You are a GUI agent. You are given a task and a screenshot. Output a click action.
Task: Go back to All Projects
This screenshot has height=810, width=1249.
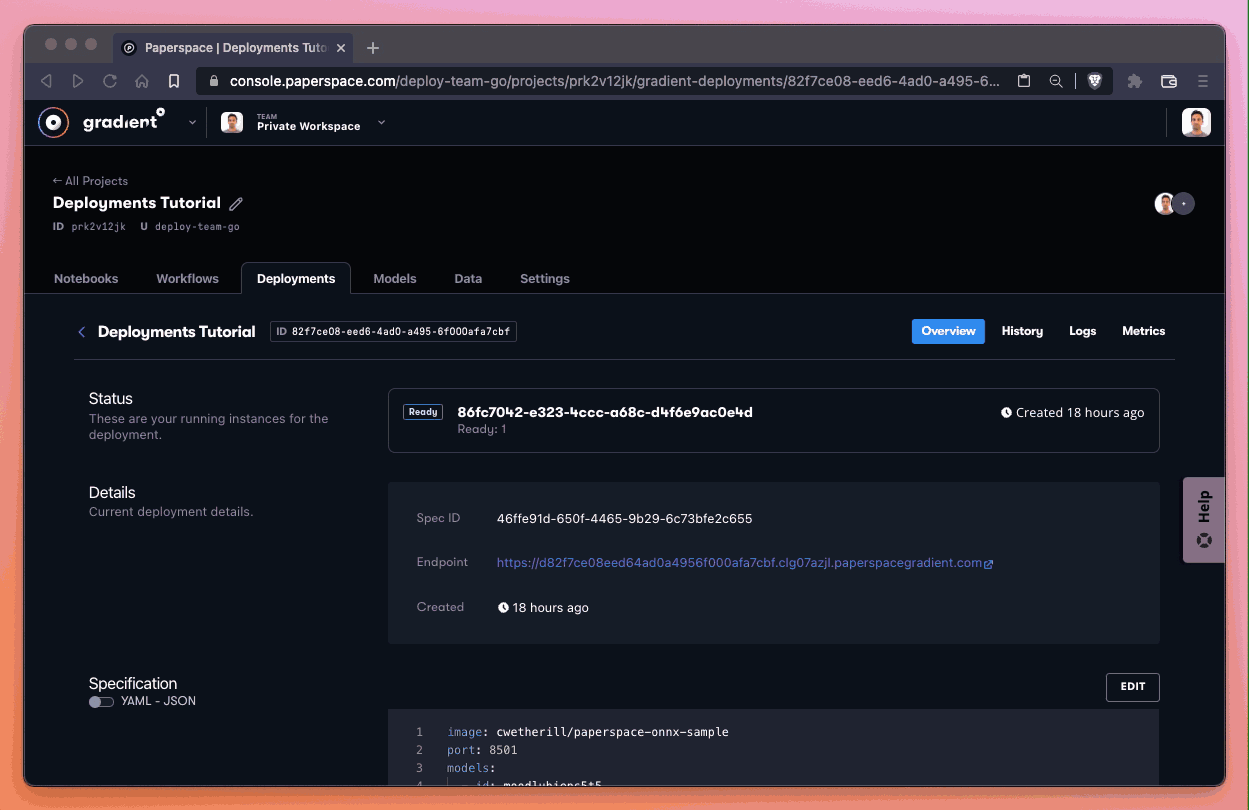tap(90, 181)
